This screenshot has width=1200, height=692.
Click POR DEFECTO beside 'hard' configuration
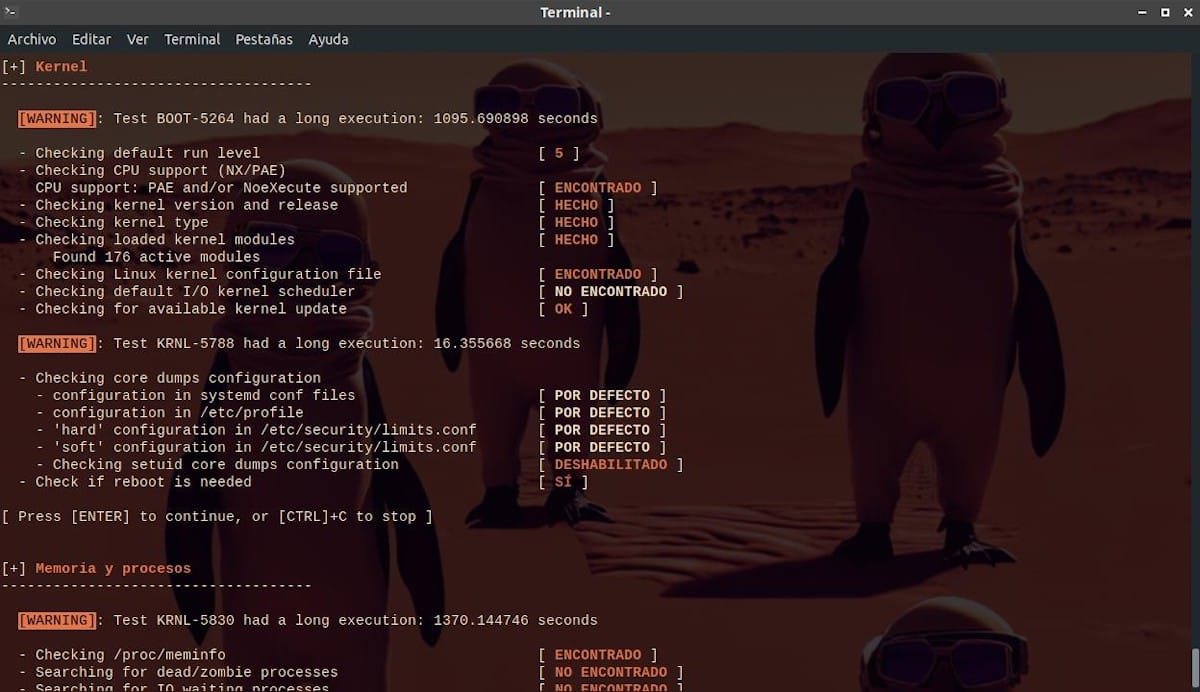[602, 430]
